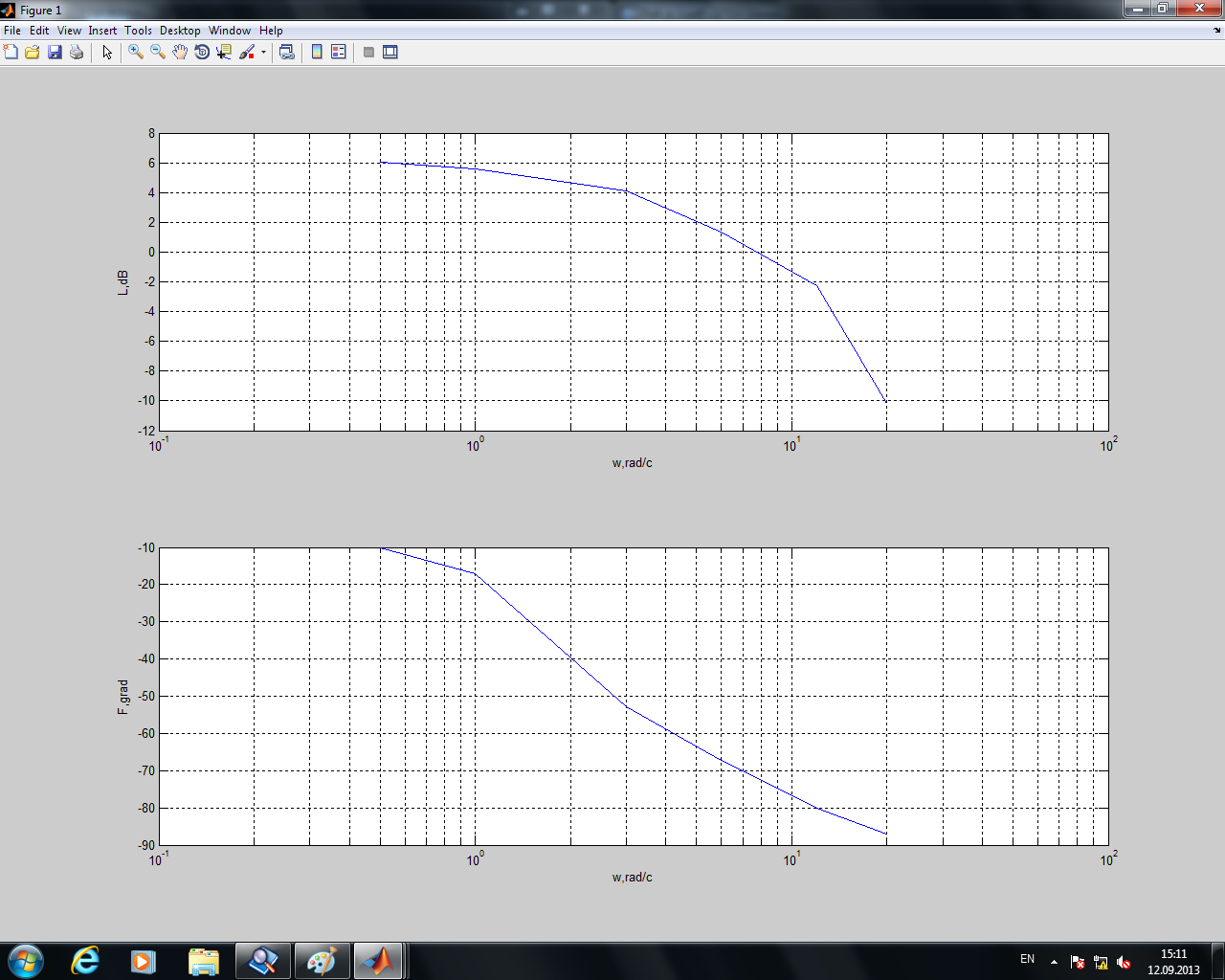Launch Internet Explorer from the taskbar

85,961
